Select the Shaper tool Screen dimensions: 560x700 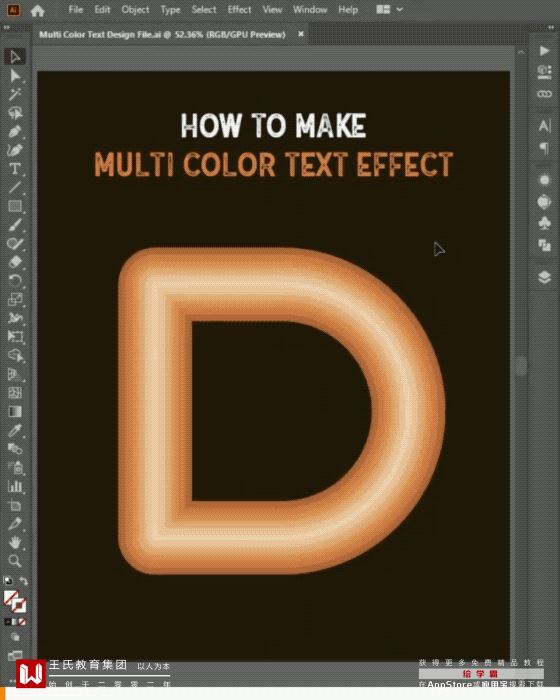(15, 243)
